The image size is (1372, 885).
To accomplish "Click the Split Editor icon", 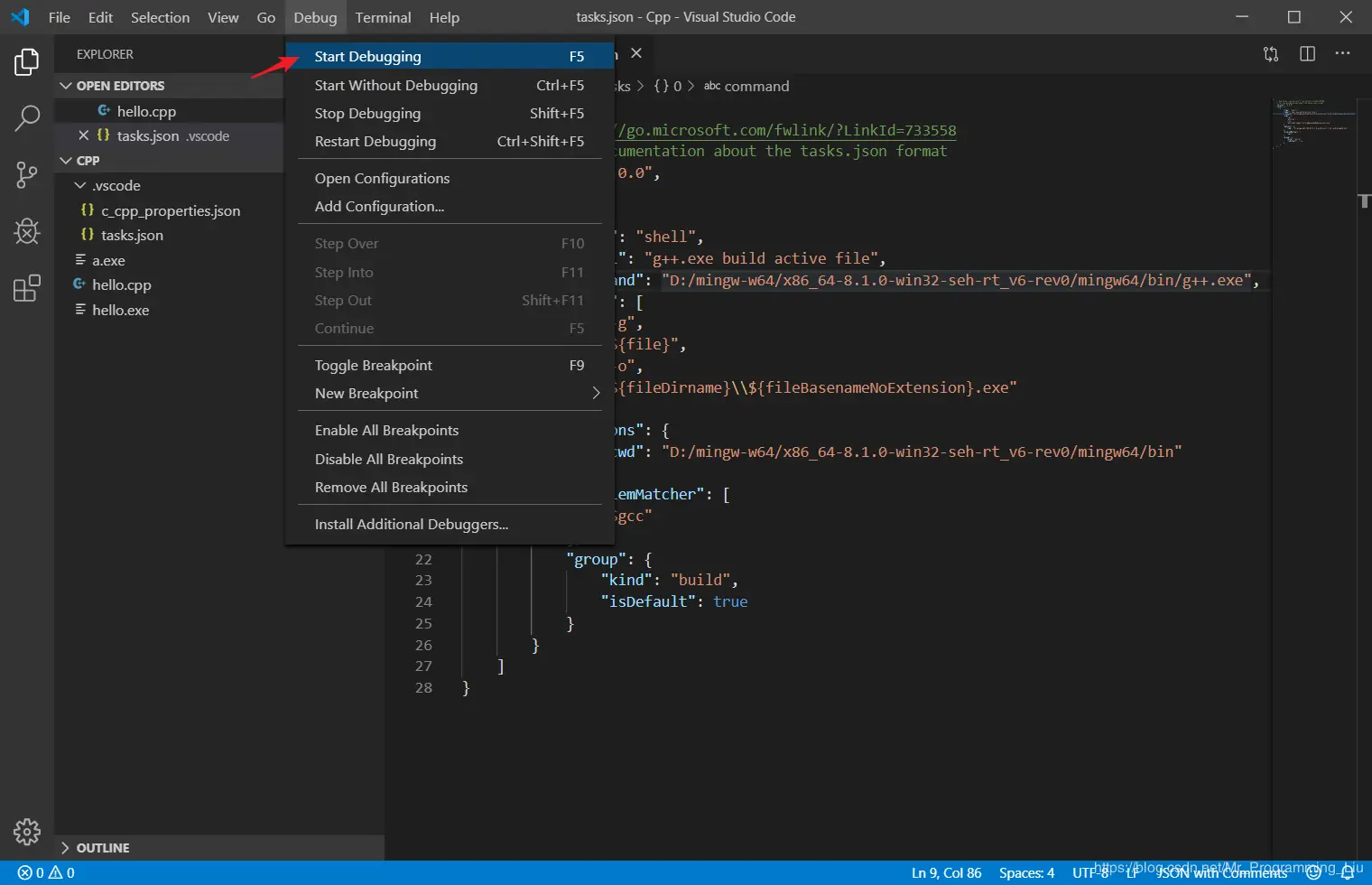I will [x=1307, y=54].
